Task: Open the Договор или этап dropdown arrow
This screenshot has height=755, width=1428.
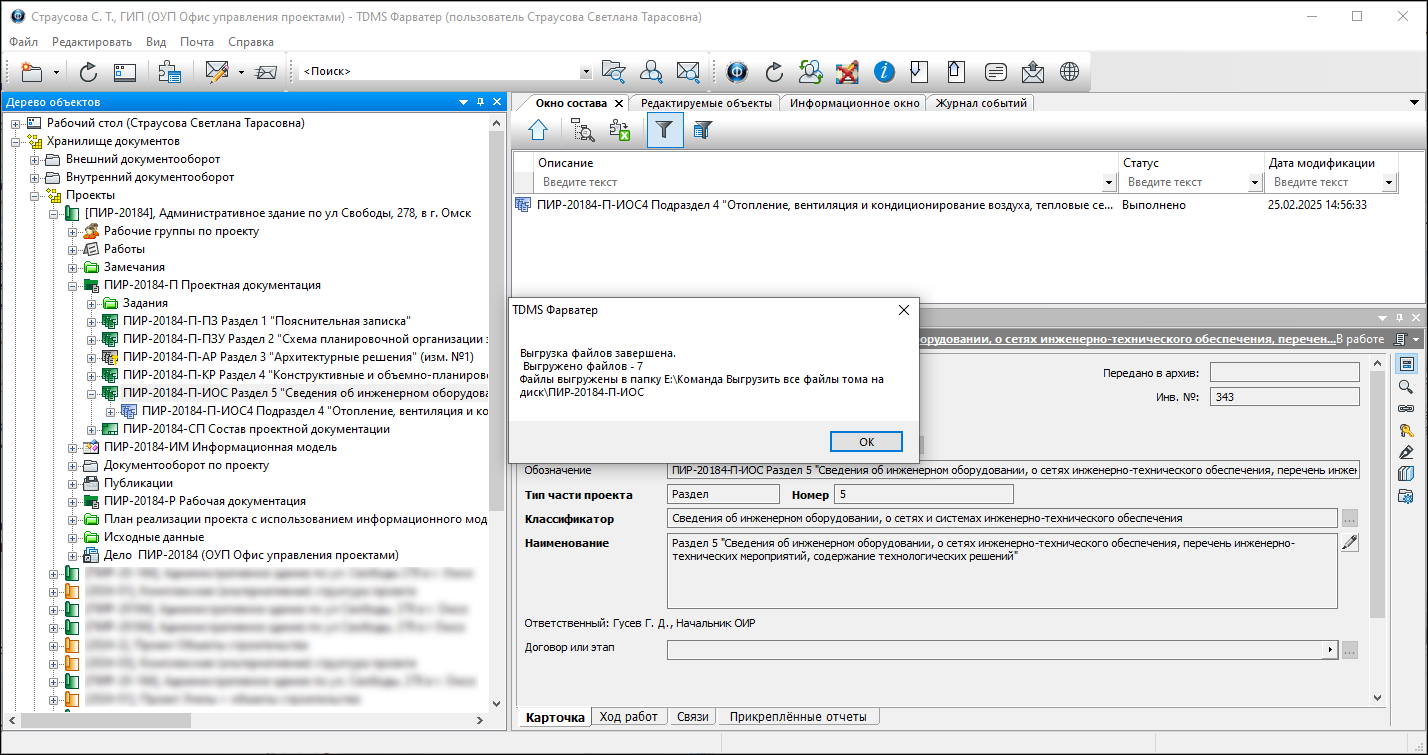Action: pos(1330,650)
